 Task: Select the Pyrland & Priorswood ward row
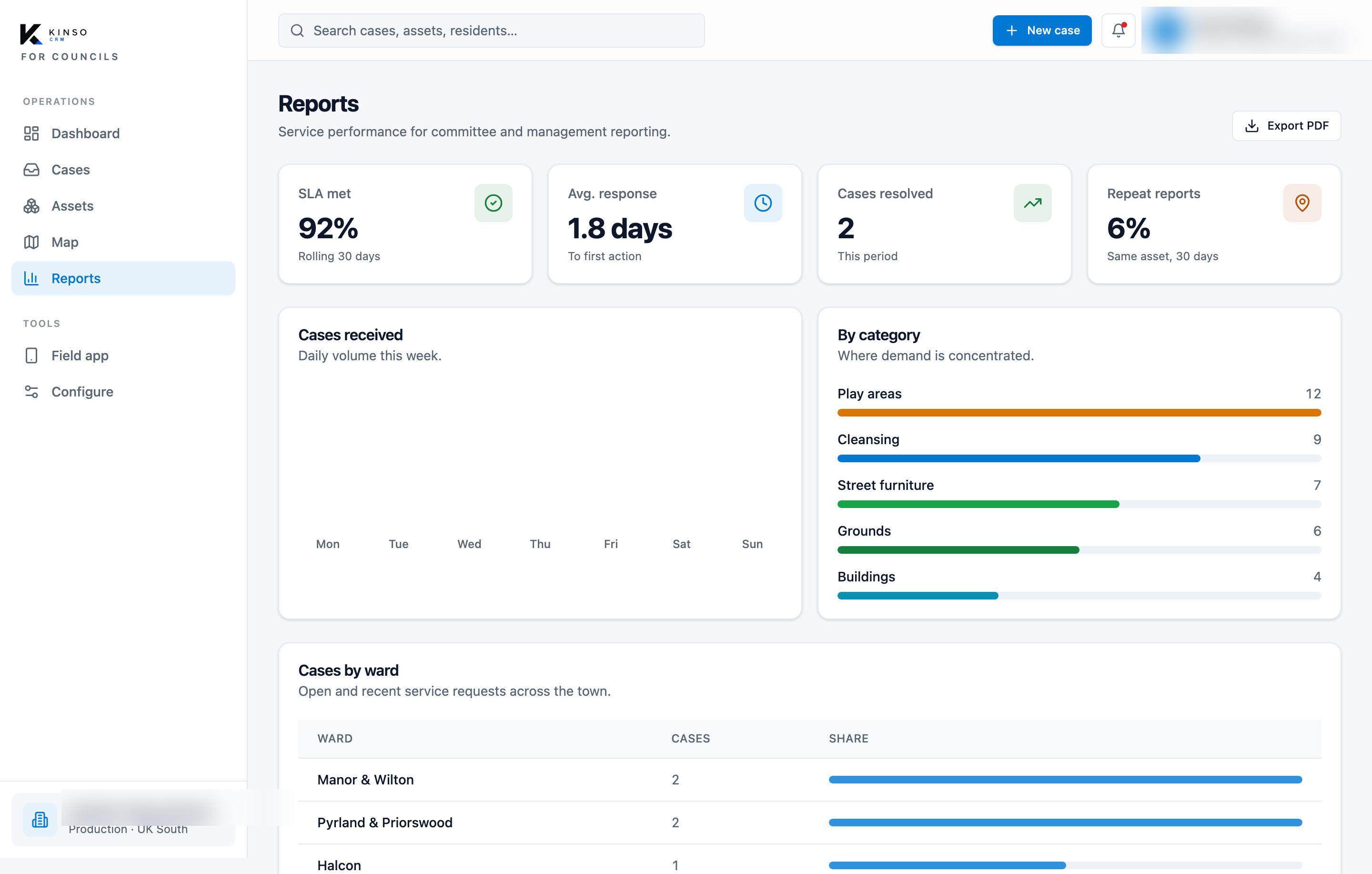[809, 823]
